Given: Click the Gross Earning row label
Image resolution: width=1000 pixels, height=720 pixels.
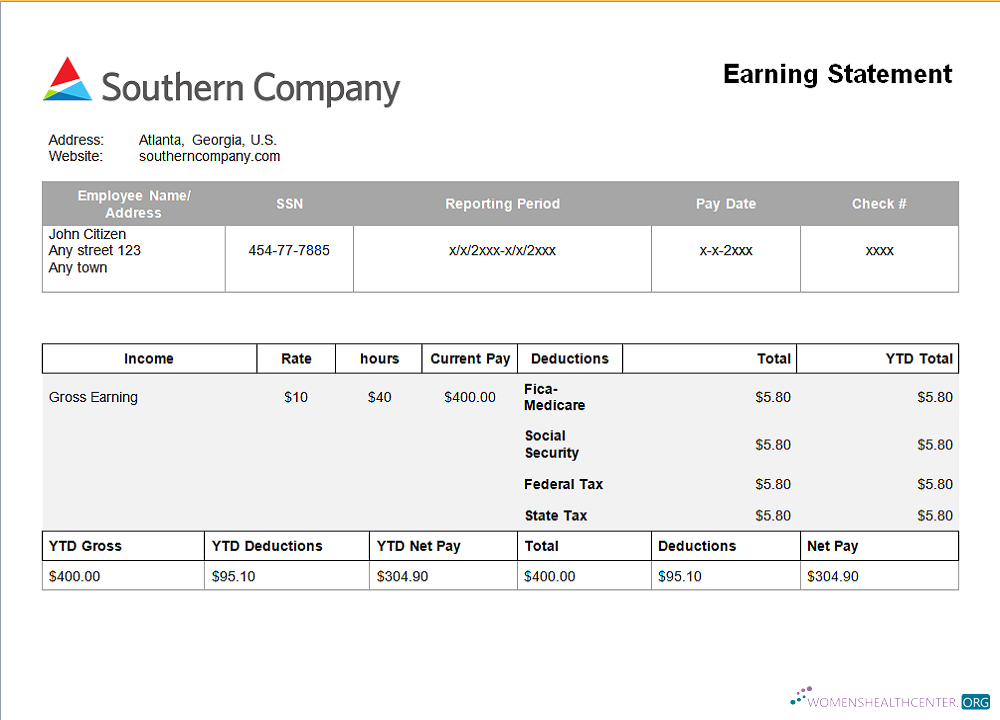Looking at the screenshot, I should (94, 397).
